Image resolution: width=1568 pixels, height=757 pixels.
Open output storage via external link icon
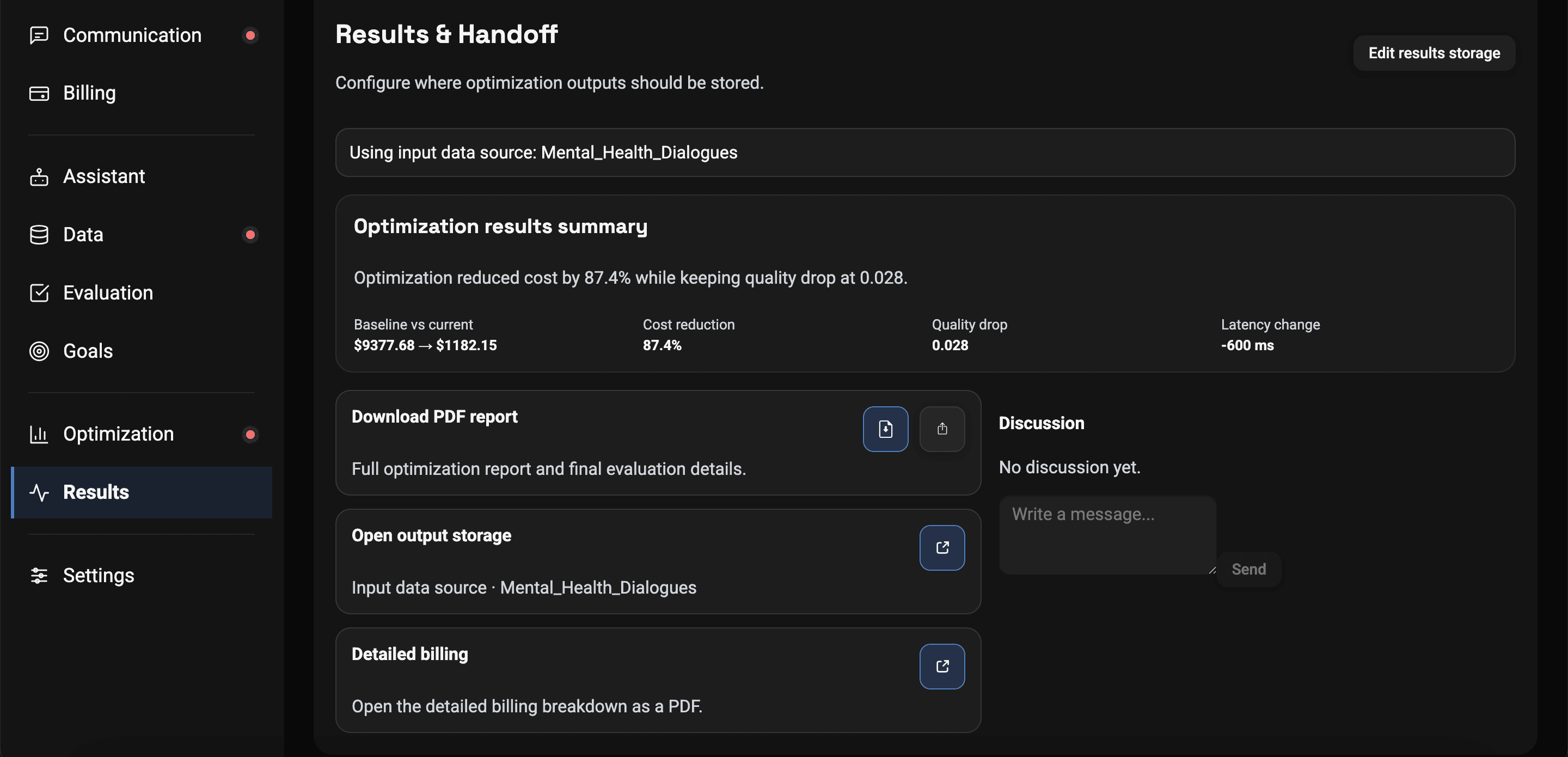click(x=942, y=547)
